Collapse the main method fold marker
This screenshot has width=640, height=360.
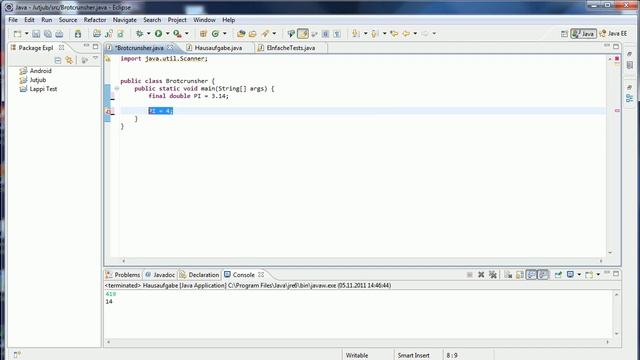[117, 88]
